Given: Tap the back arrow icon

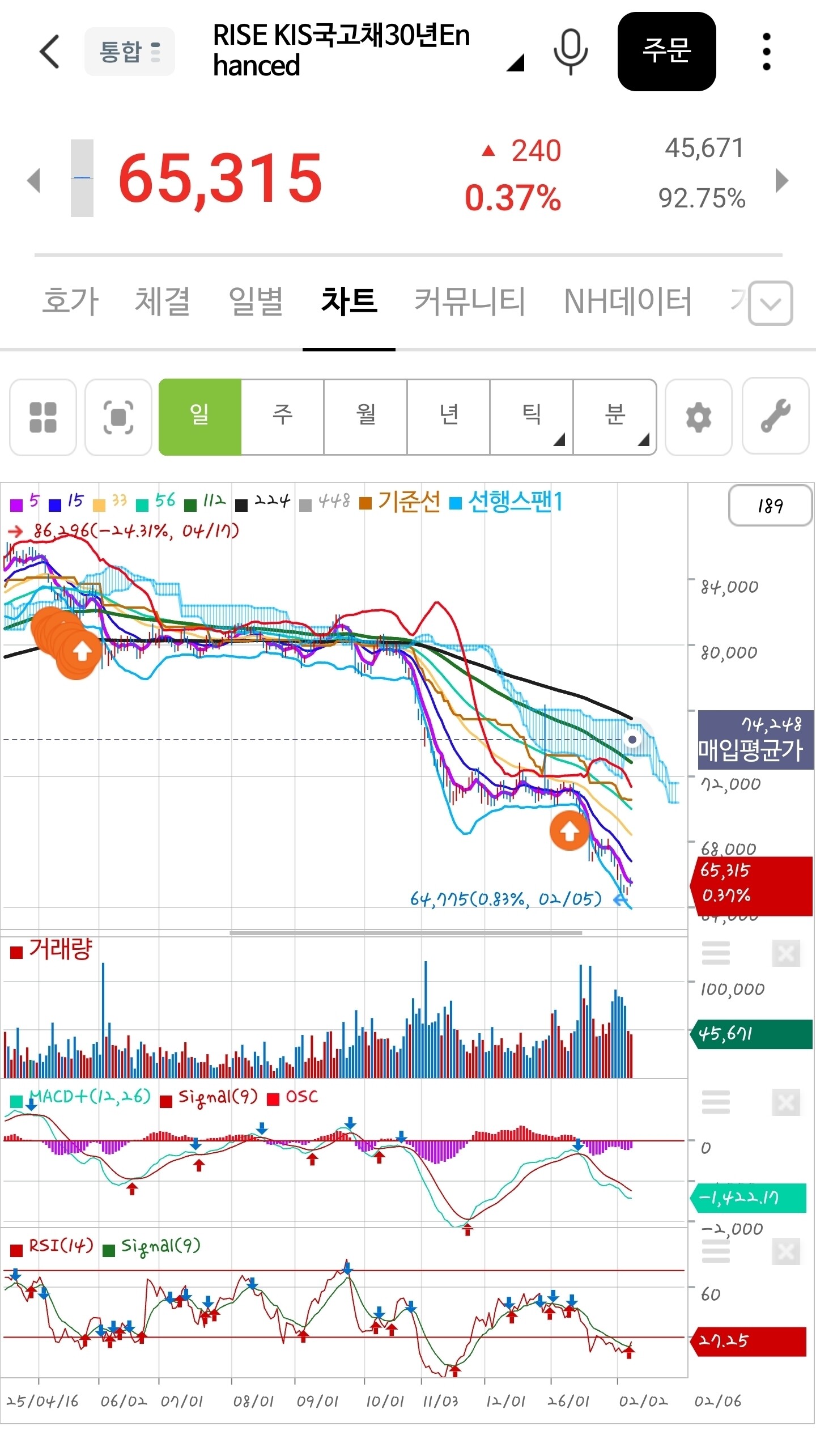Looking at the screenshot, I should click(x=49, y=51).
